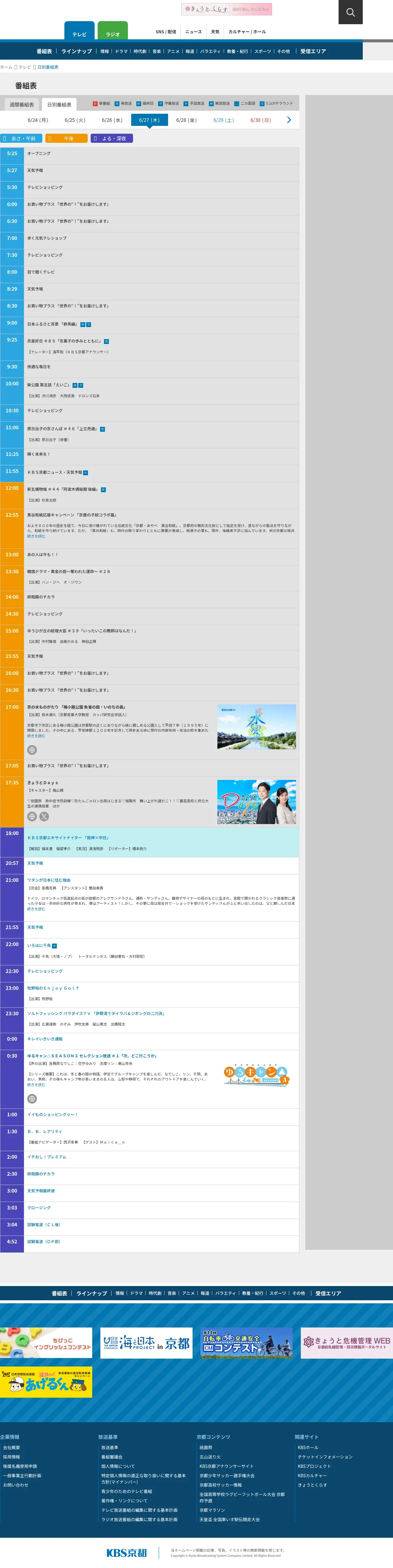
Task: Open ソルトフィッシング パラダイスTV program link
Action: (96, 1013)
